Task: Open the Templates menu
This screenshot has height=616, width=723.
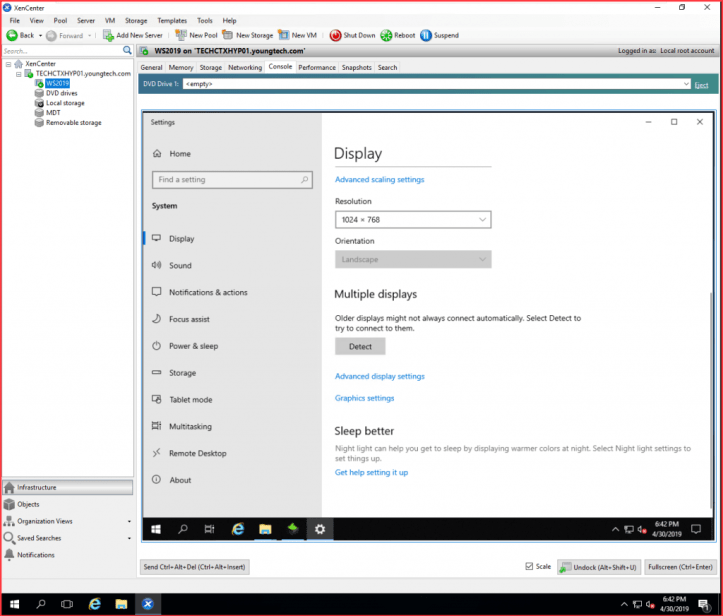Action: point(172,20)
